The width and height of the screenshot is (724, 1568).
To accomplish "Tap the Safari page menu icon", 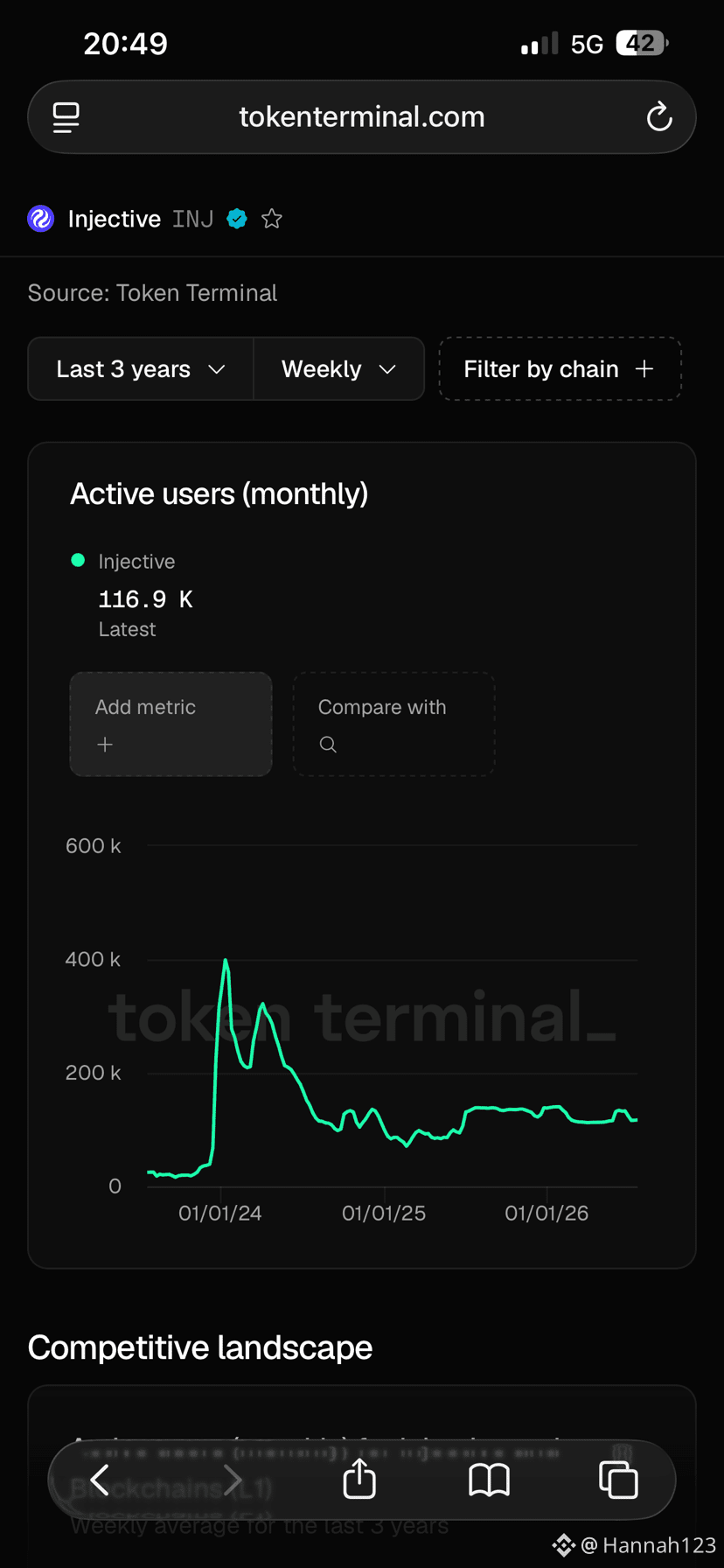I will (x=66, y=117).
